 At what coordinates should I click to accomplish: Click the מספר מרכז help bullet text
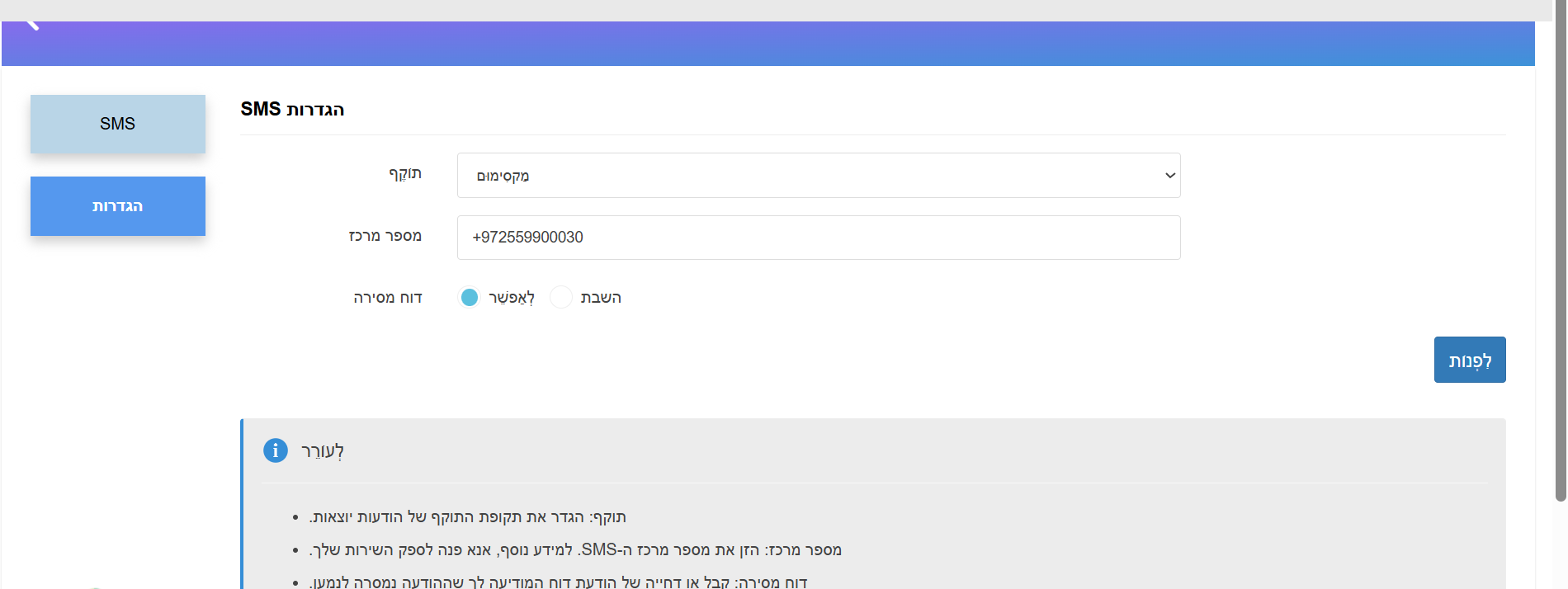tap(575, 550)
